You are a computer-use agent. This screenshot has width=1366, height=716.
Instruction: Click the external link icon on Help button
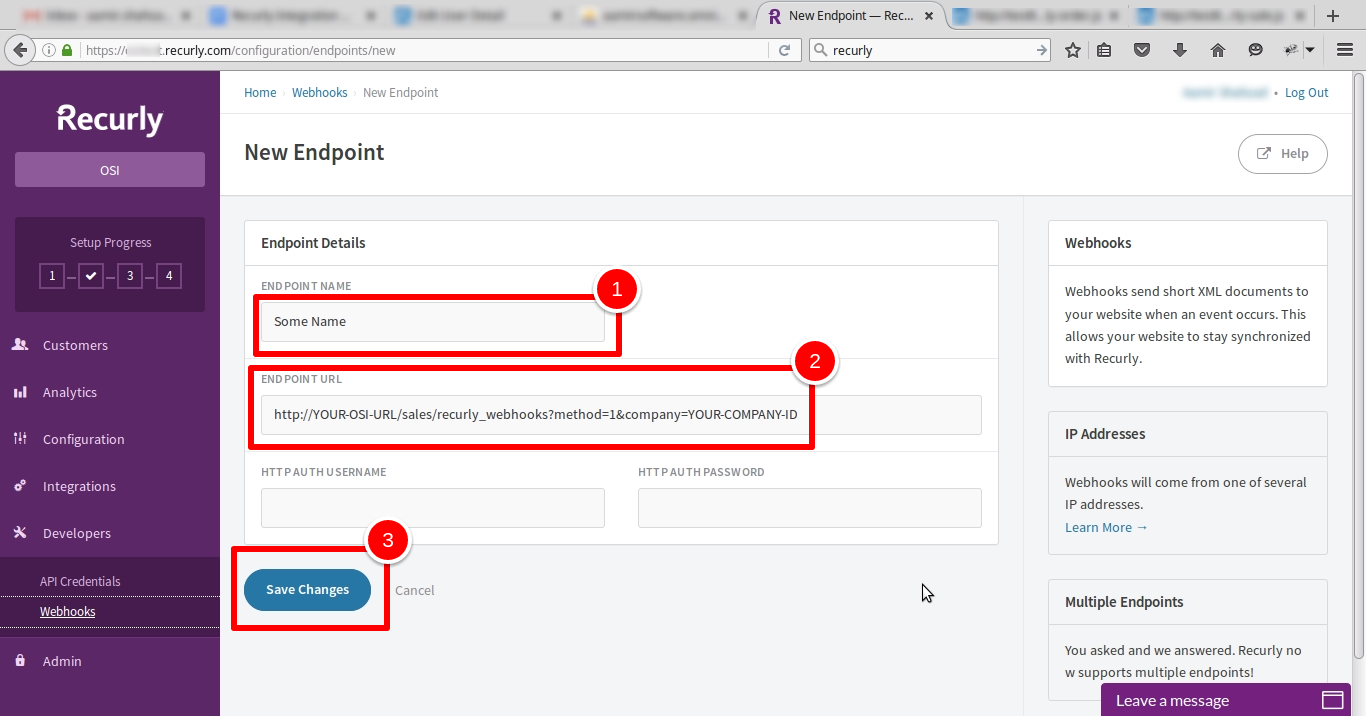point(1264,154)
